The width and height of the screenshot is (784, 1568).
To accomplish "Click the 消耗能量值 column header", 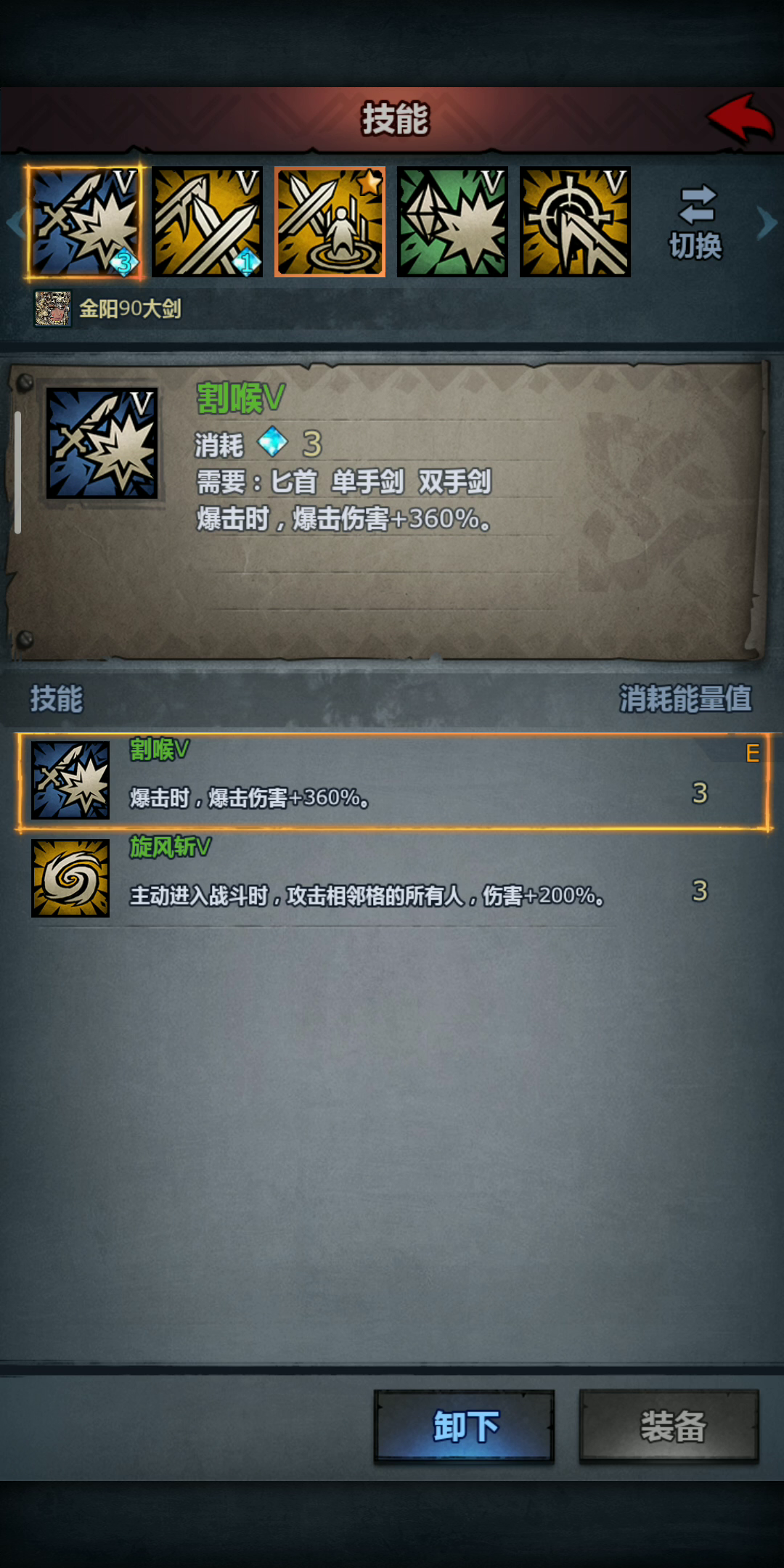I will [x=685, y=698].
